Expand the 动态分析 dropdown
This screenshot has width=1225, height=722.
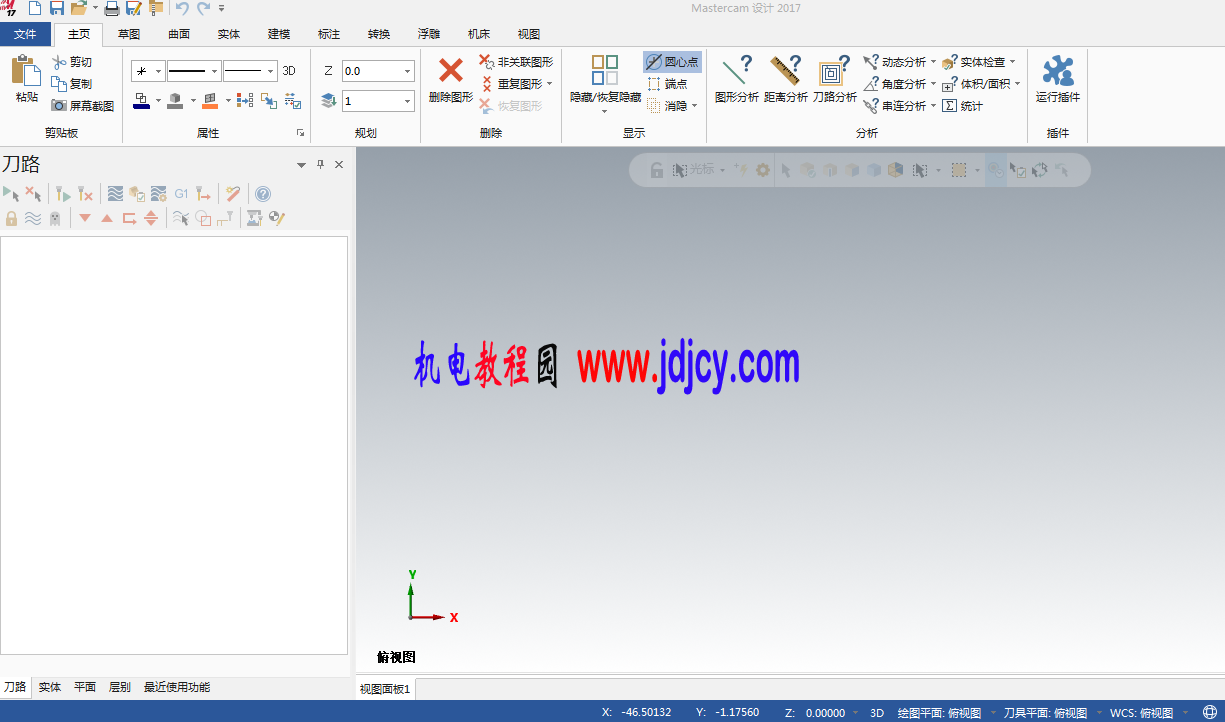coord(933,62)
